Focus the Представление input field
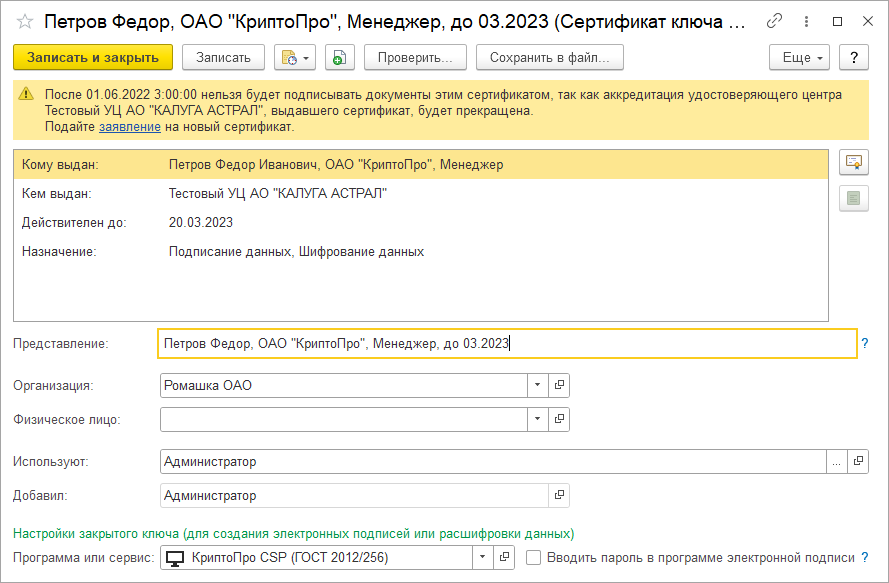The image size is (889, 583). coord(507,344)
